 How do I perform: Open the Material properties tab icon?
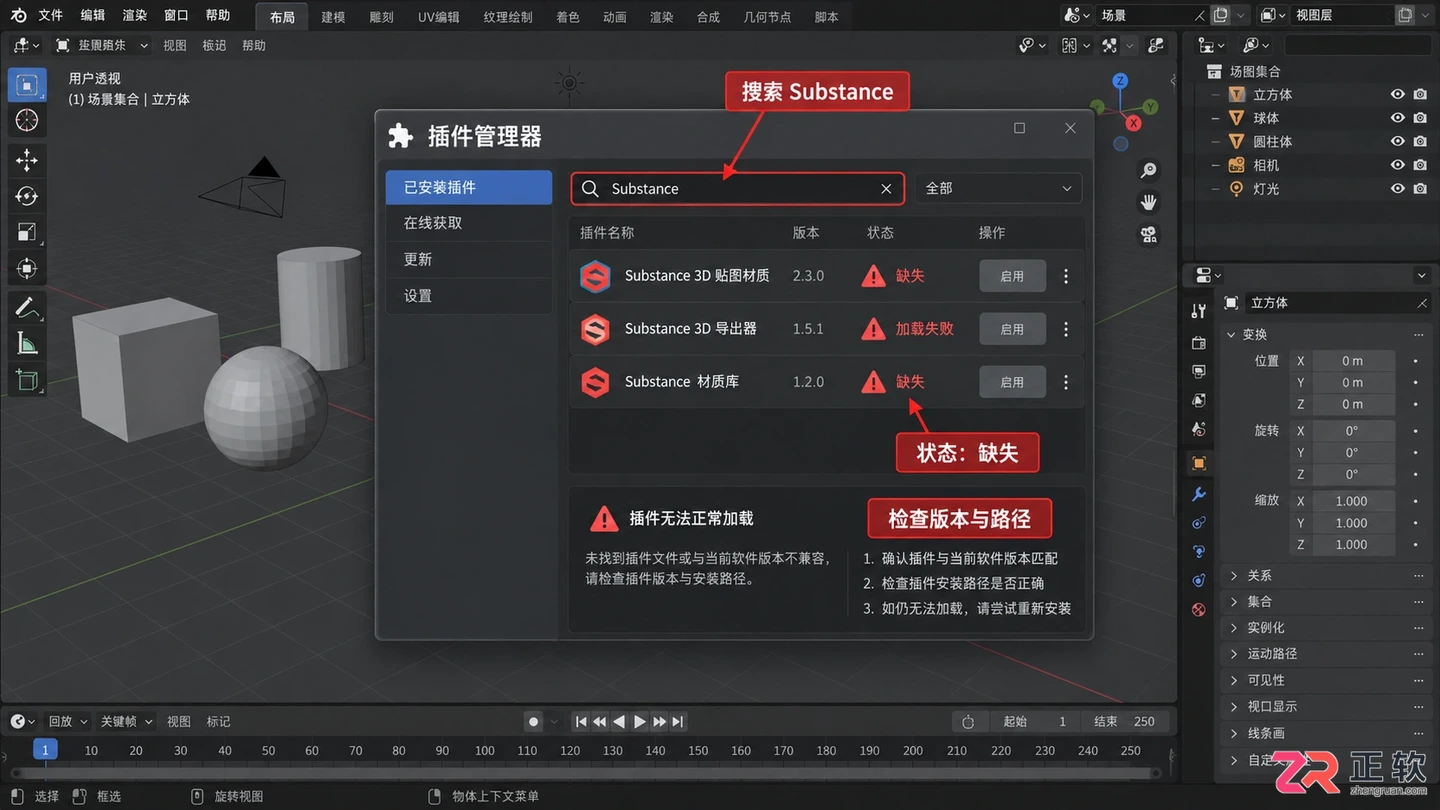1199,609
